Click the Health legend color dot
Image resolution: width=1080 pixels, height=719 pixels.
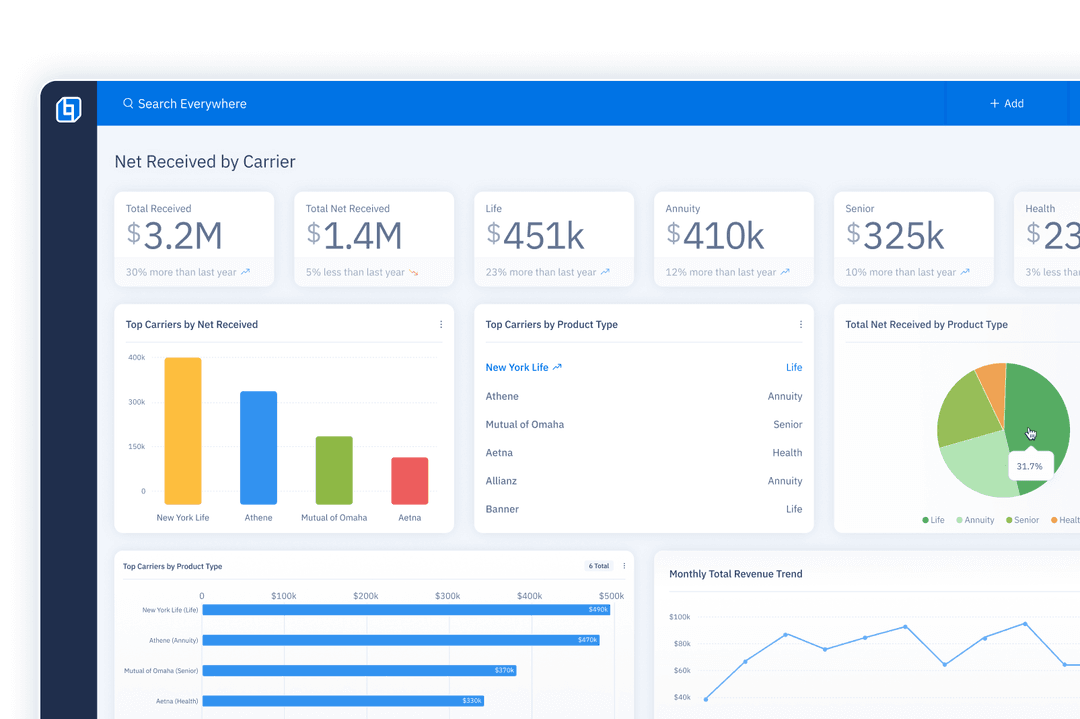click(1054, 520)
